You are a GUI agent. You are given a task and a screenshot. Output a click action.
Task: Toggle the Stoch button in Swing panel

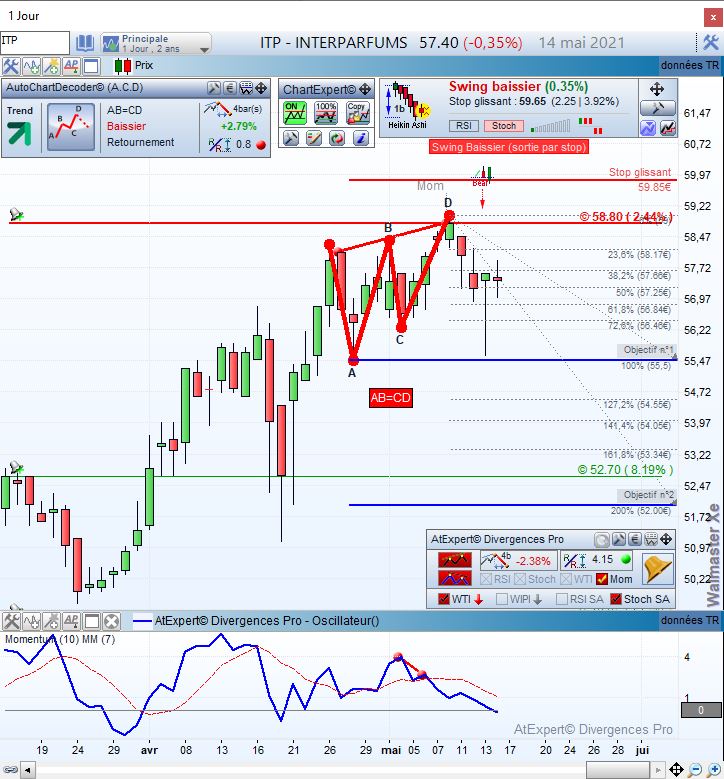pos(504,126)
